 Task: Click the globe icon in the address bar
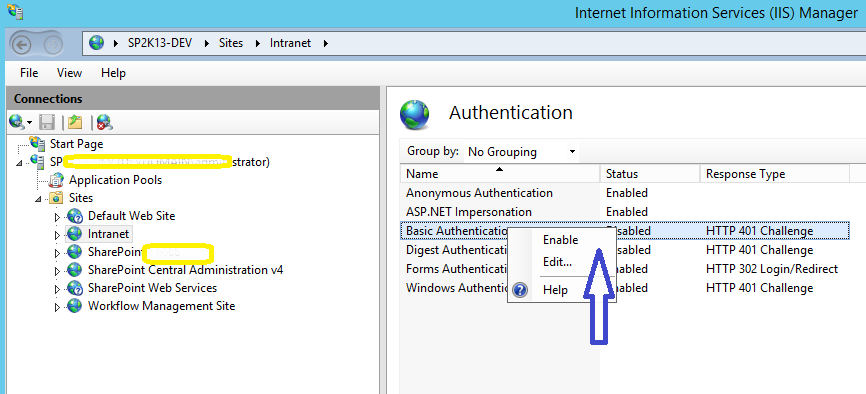(97, 43)
